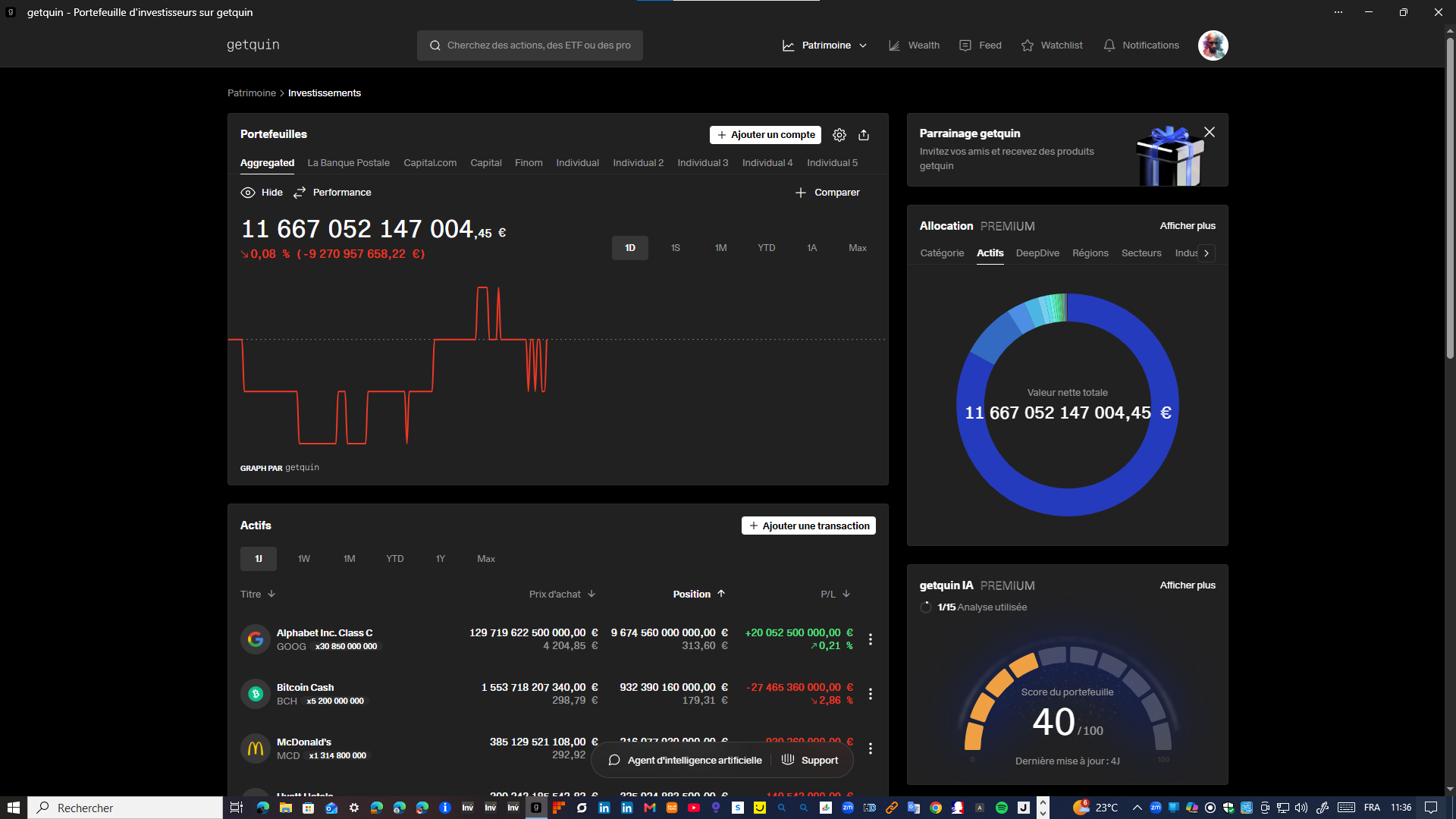Select the 1M chart range
This screenshot has height=819, width=1456.
(720, 248)
